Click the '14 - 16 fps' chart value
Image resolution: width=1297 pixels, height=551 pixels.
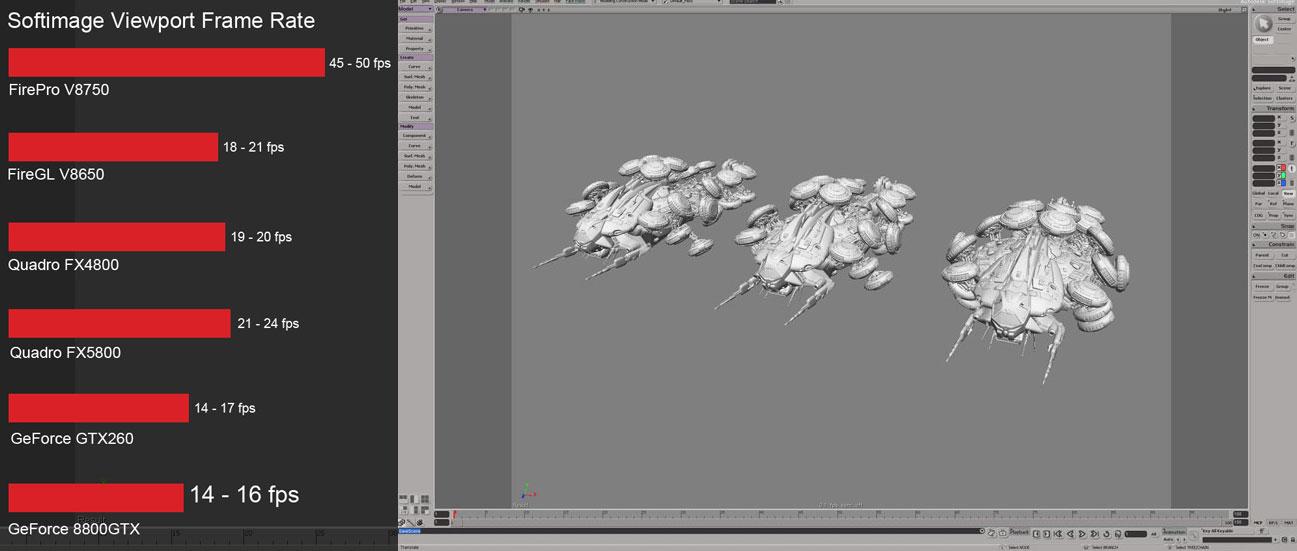(x=244, y=494)
